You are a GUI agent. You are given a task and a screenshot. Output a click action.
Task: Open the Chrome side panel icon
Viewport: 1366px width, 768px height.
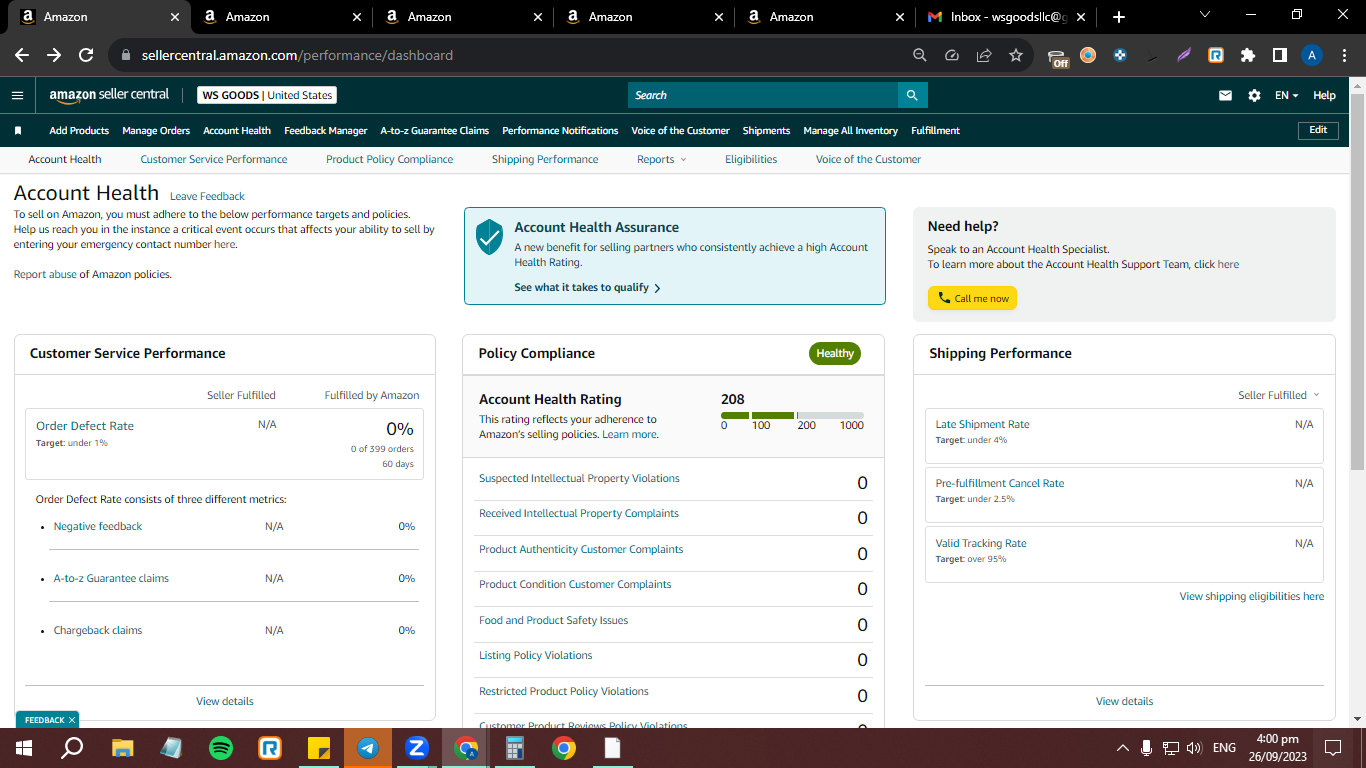pyautogui.click(x=1280, y=55)
